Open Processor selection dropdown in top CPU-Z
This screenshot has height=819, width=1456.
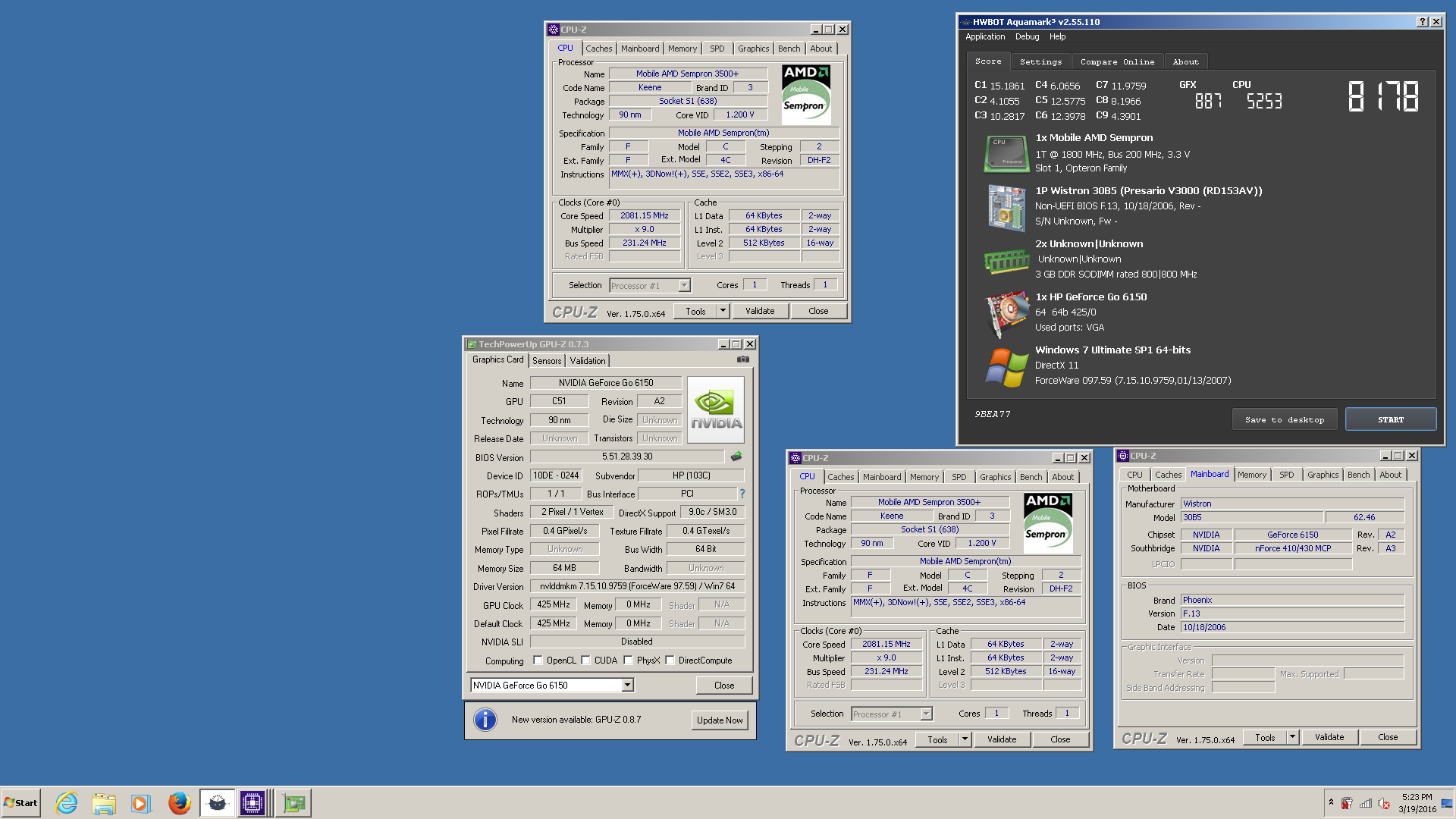(684, 286)
